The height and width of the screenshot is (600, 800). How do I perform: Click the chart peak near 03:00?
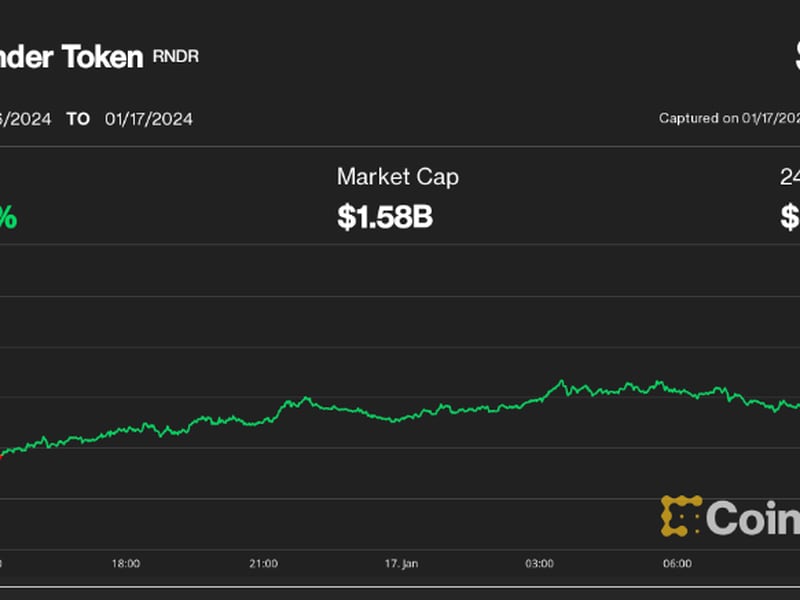pos(560,380)
